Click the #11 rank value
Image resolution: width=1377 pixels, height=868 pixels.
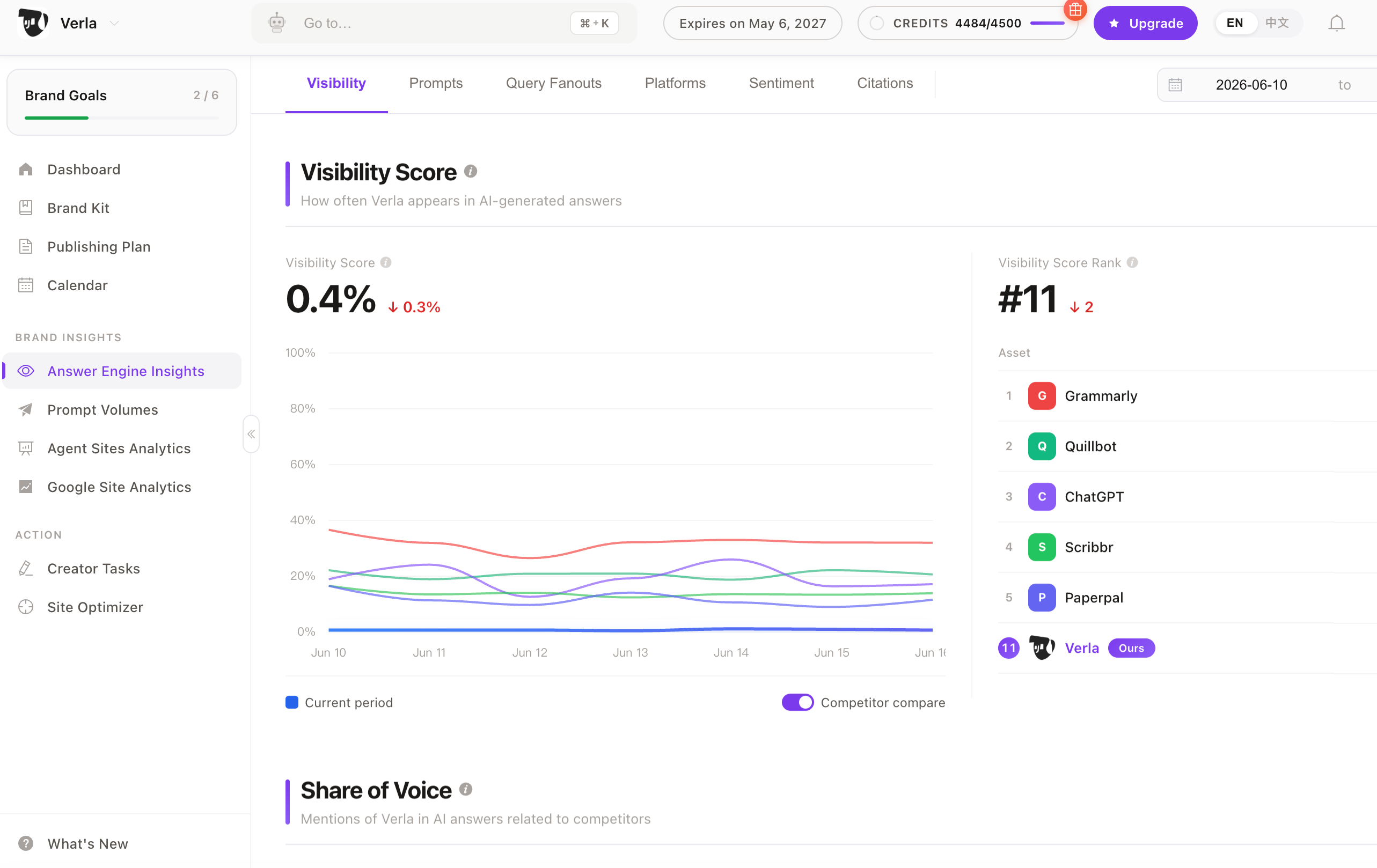pos(1027,299)
